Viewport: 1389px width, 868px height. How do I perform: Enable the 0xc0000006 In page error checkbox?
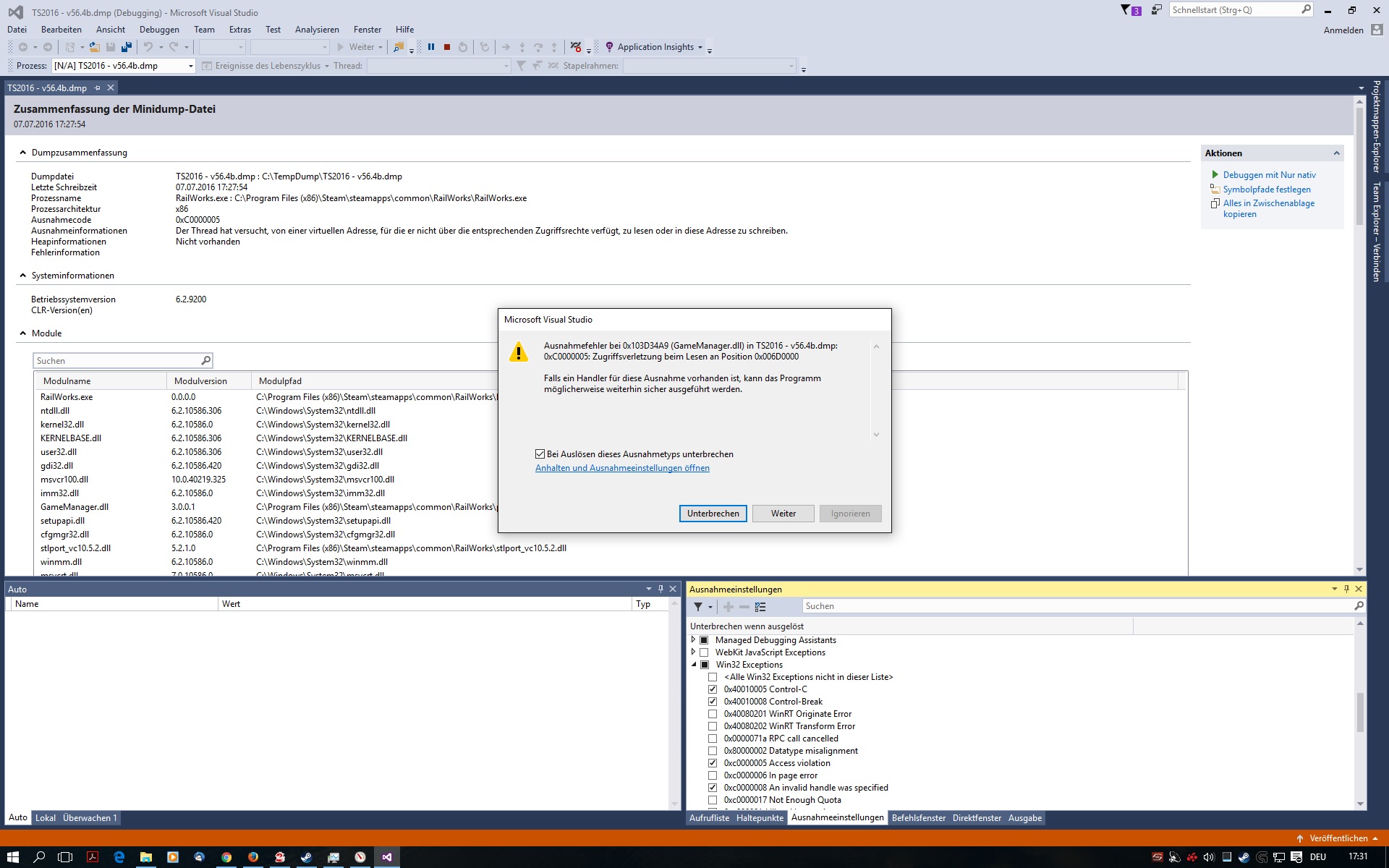tap(713, 775)
